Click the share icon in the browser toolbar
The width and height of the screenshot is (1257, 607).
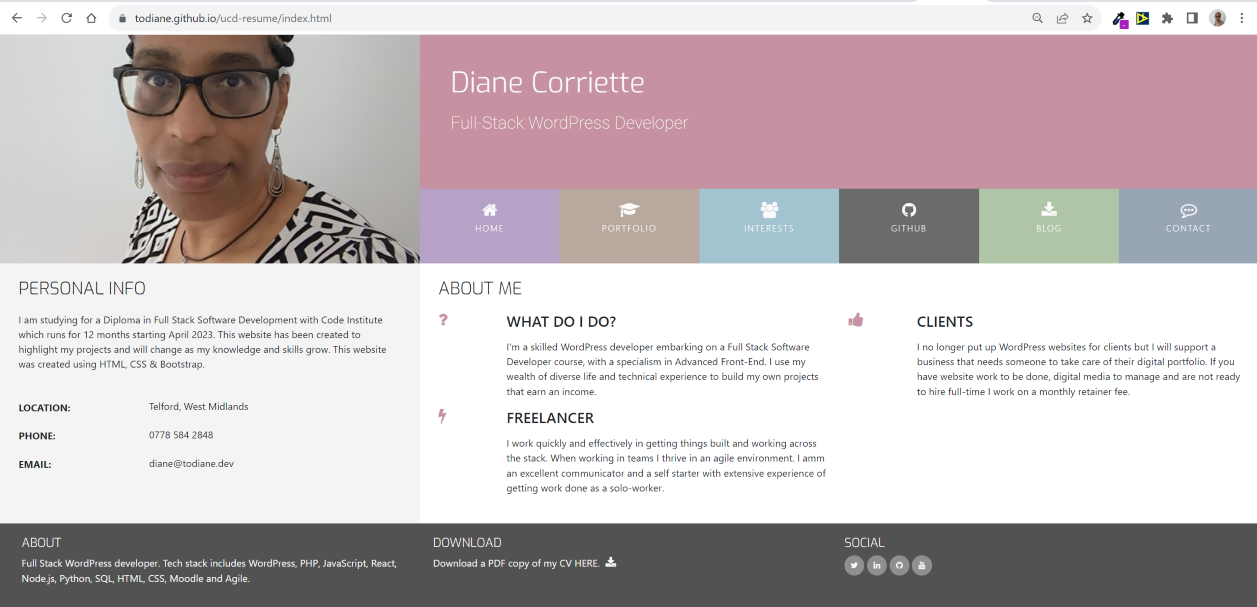point(1062,17)
